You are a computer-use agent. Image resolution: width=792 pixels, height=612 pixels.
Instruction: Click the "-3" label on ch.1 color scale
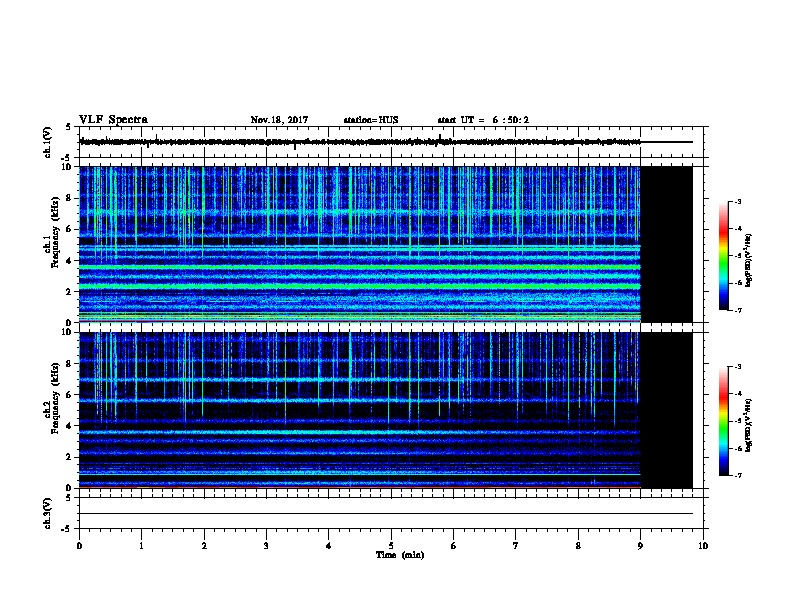(738, 201)
